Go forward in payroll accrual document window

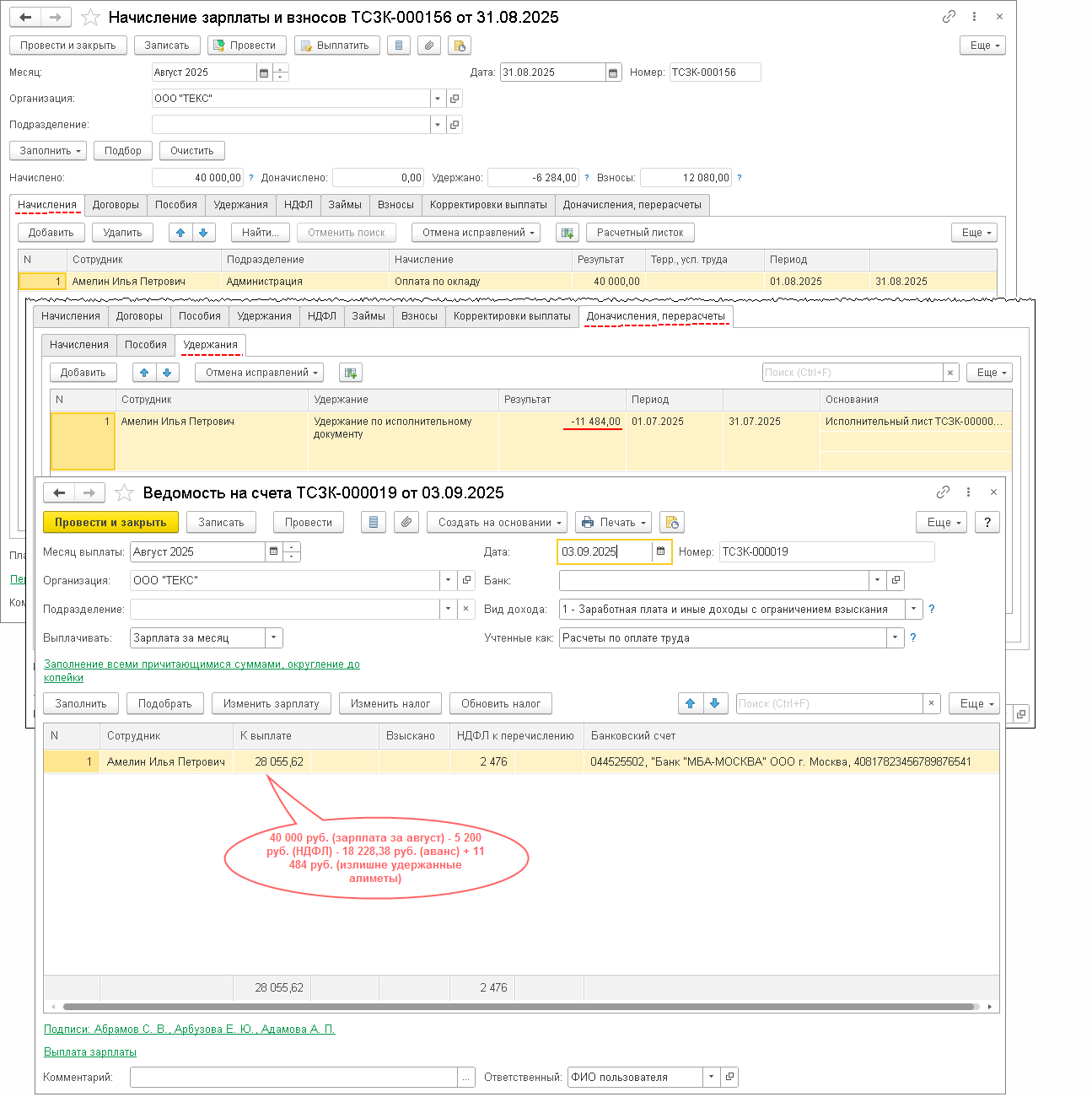pos(56,17)
